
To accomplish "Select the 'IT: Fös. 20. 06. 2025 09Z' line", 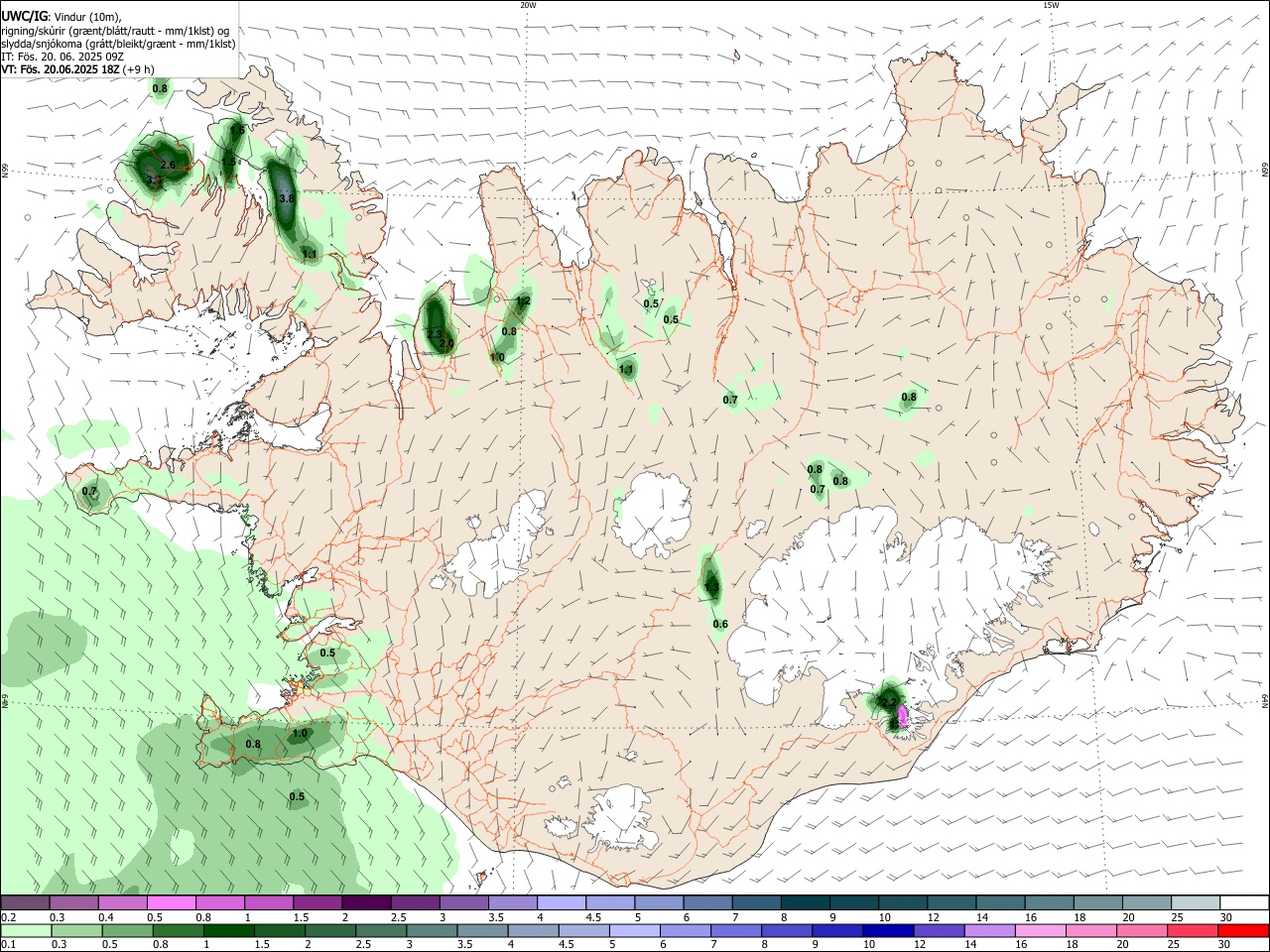I will (x=63, y=57).
